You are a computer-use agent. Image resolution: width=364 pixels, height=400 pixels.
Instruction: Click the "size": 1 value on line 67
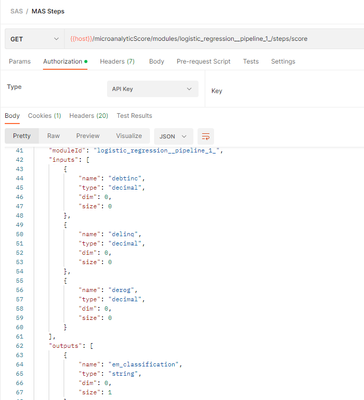coord(110,392)
